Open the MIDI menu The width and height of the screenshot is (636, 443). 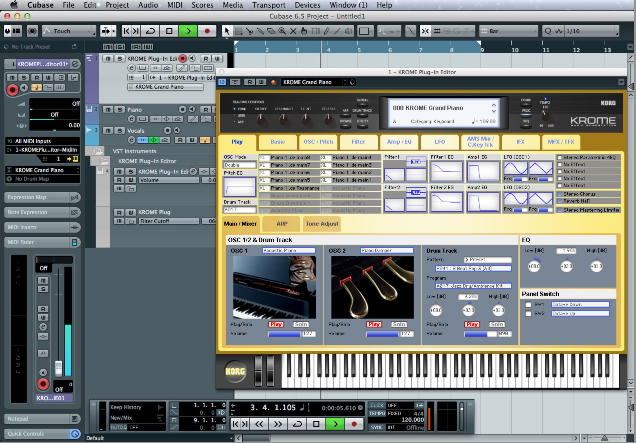coord(175,5)
